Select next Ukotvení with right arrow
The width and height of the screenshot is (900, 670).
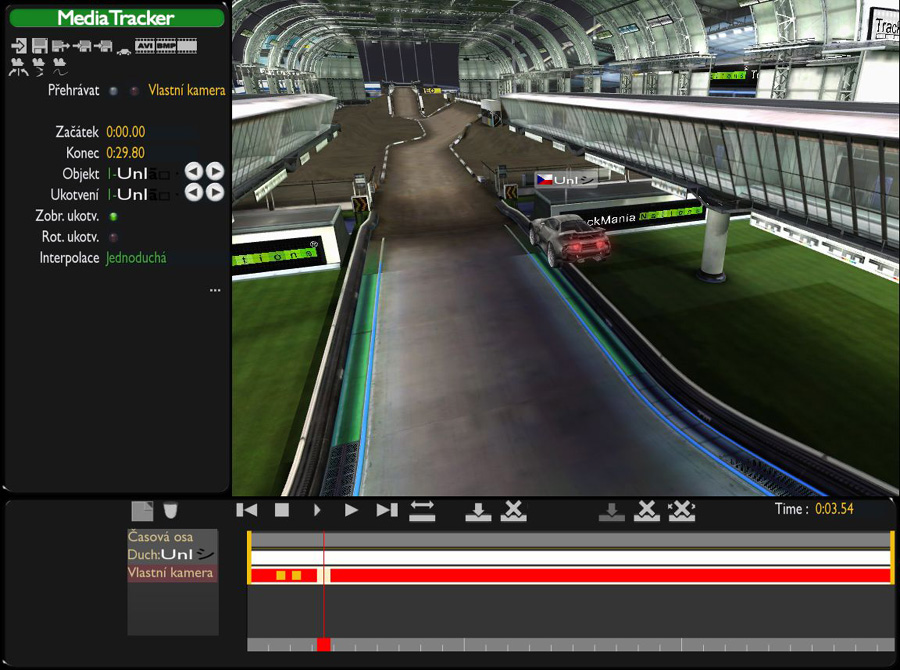[x=215, y=192]
